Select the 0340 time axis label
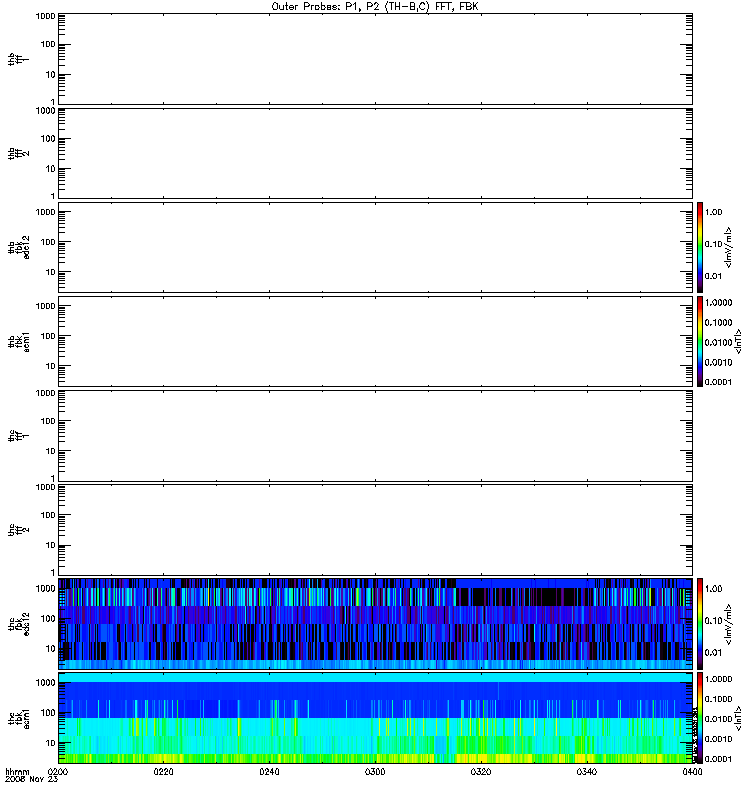The width and height of the screenshot is (750, 800). coord(587,772)
